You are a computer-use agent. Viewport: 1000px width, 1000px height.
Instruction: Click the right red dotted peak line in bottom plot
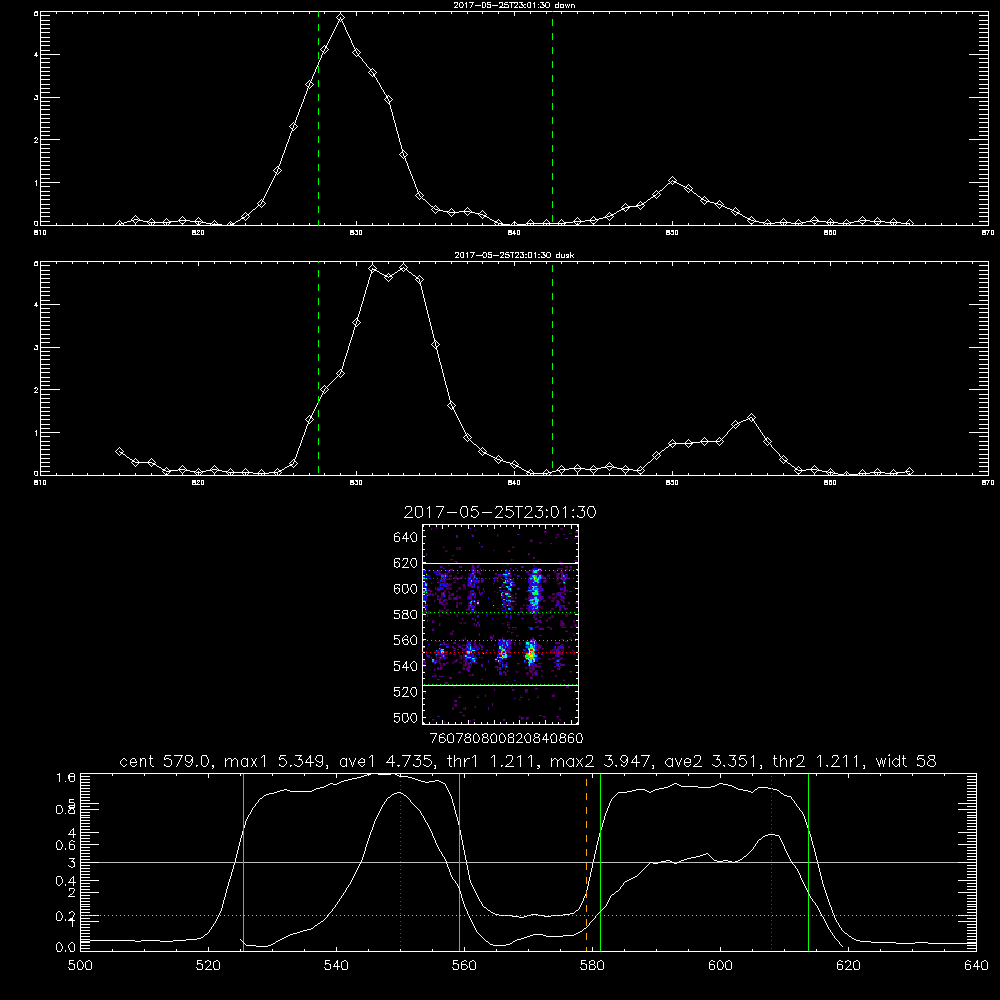(772, 861)
